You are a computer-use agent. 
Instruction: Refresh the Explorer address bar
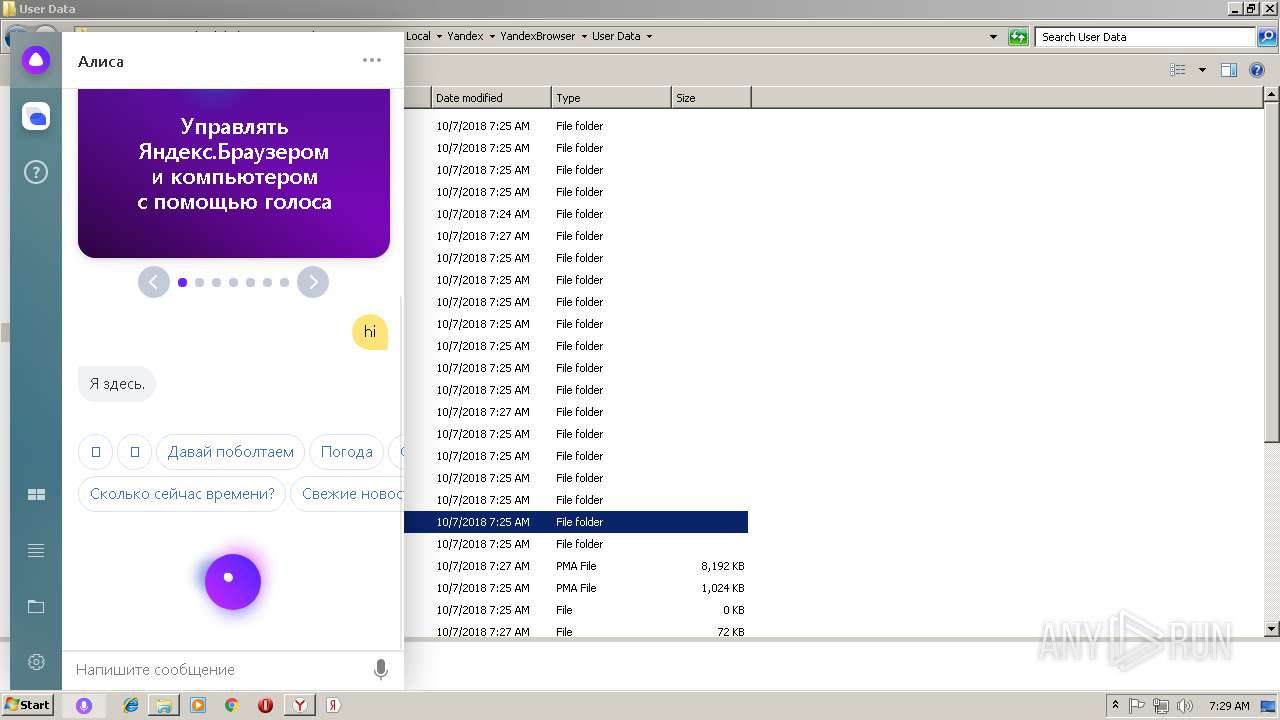click(1018, 37)
